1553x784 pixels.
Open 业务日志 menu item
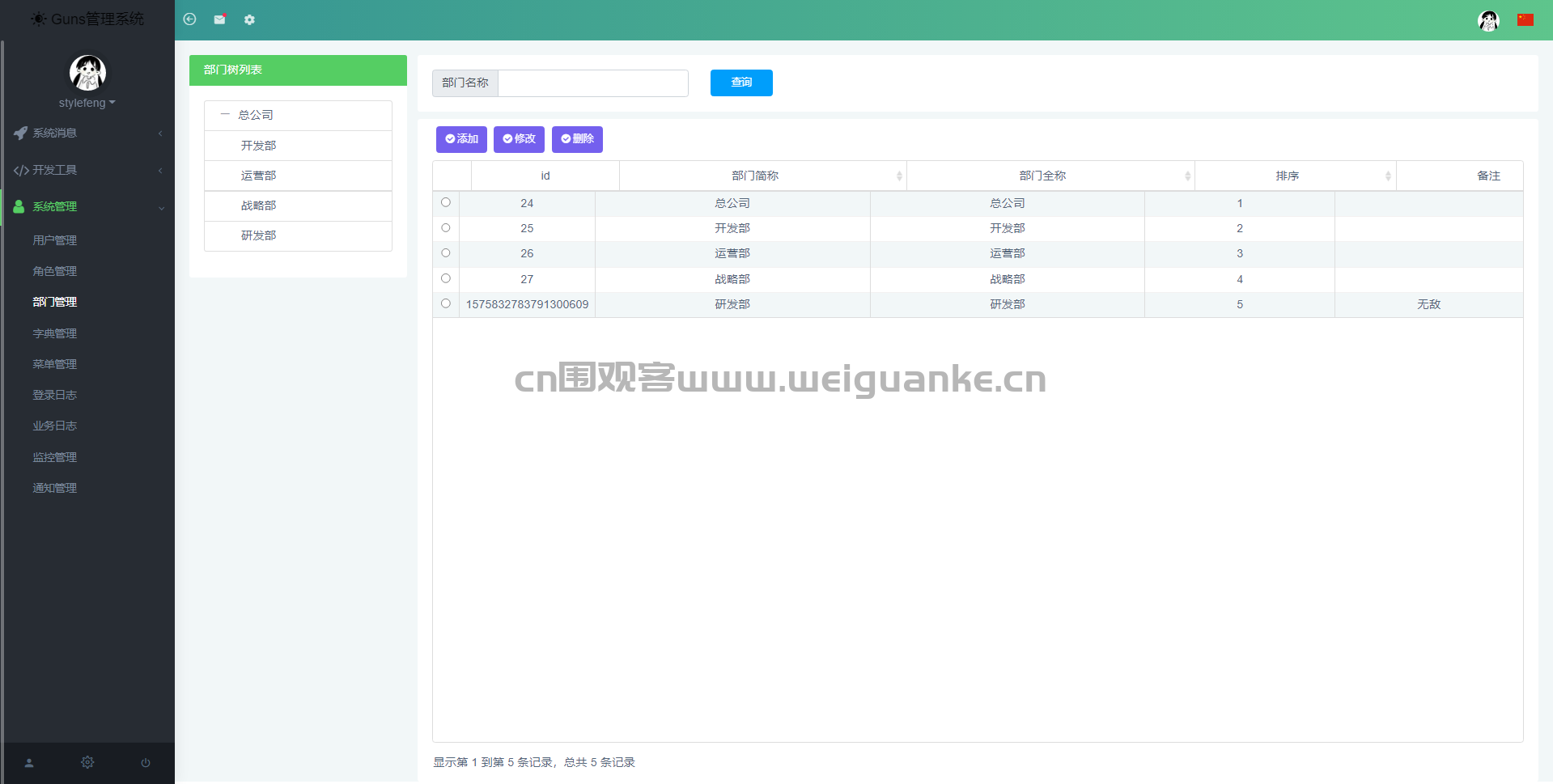(x=55, y=426)
